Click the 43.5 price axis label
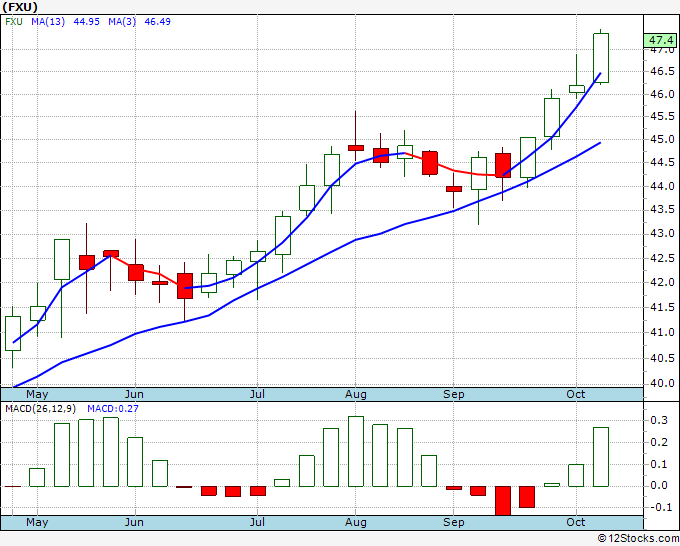Viewport: 680px width, 546px height. click(662, 210)
